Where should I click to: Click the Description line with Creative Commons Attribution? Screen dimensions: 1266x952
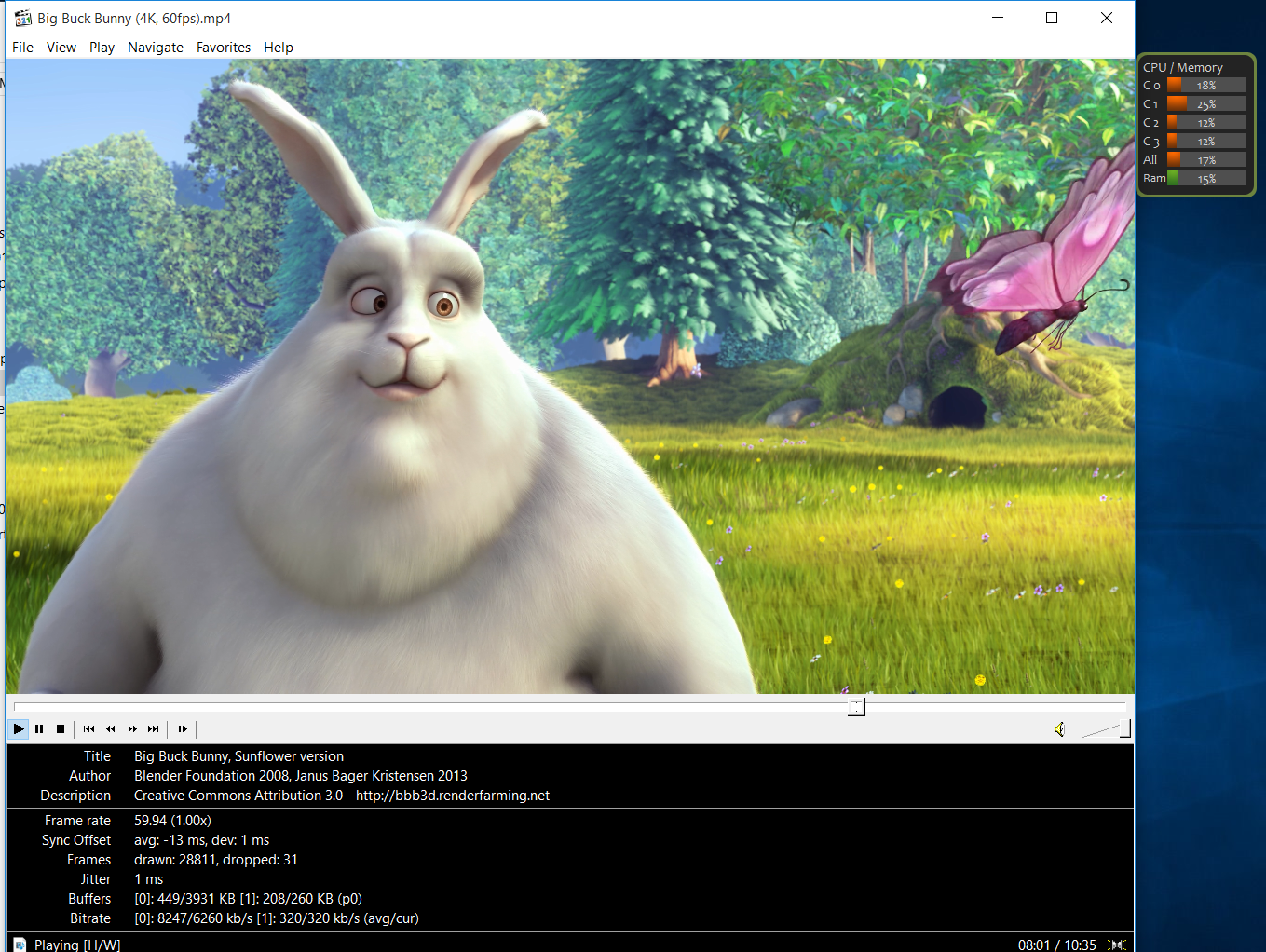tap(342, 796)
